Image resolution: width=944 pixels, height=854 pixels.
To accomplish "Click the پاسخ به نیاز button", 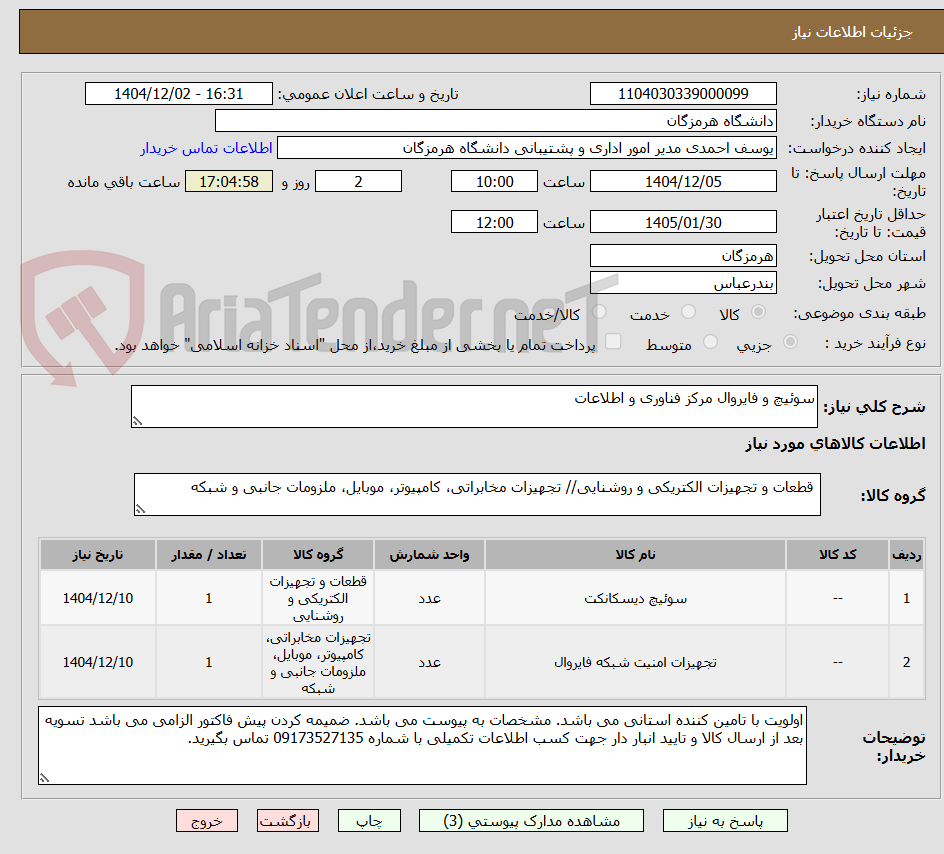I will click(725, 821).
